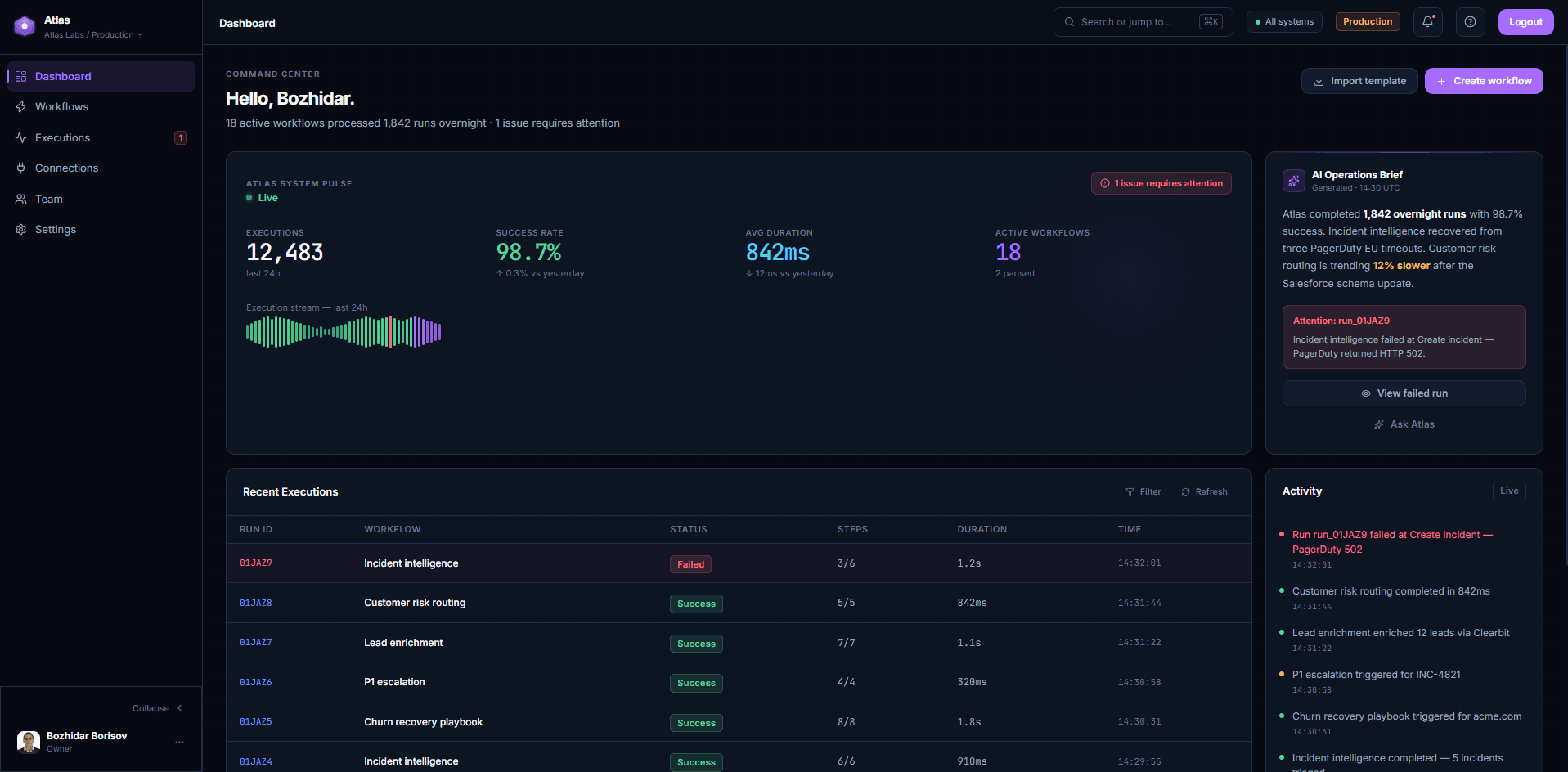Click the All systems status pill
Screen dimensions: 1568x772
coord(1284,22)
